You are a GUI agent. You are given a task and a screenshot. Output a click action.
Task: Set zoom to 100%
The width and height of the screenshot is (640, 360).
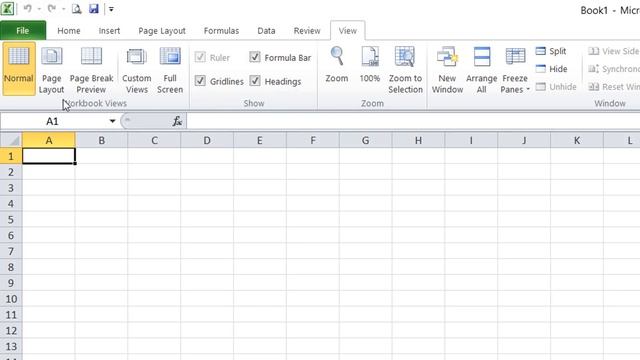[370, 65]
